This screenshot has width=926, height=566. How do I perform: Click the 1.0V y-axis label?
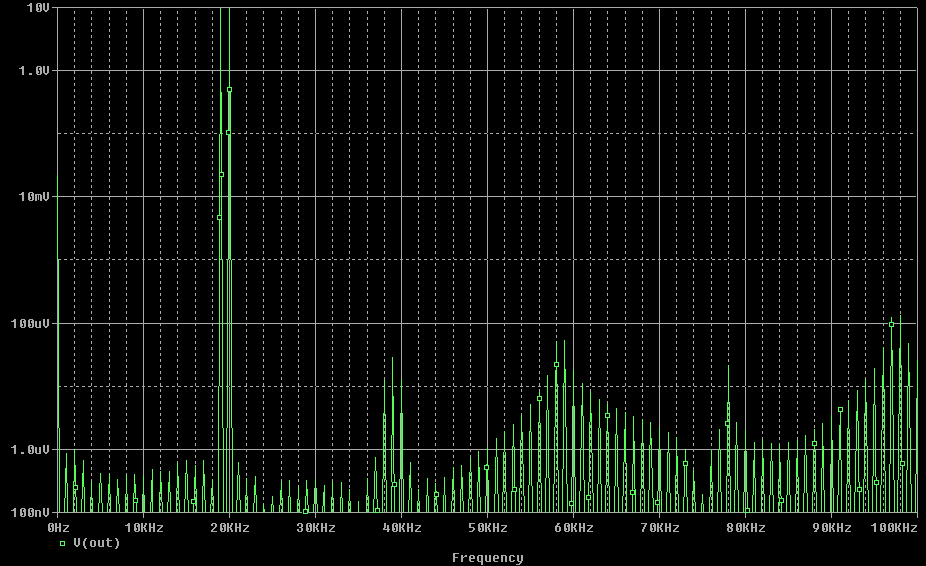point(34,71)
